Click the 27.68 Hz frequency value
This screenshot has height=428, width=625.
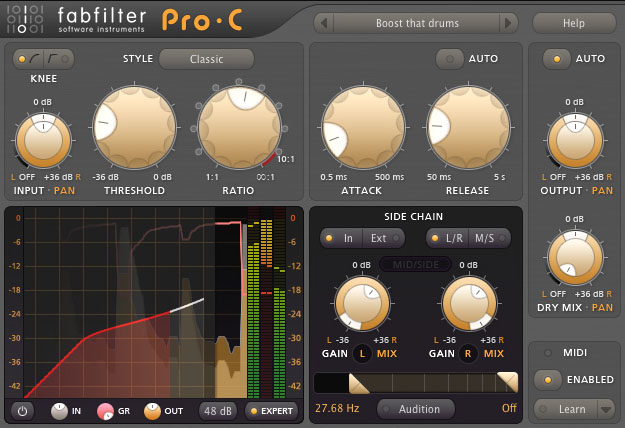(x=337, y=408)
